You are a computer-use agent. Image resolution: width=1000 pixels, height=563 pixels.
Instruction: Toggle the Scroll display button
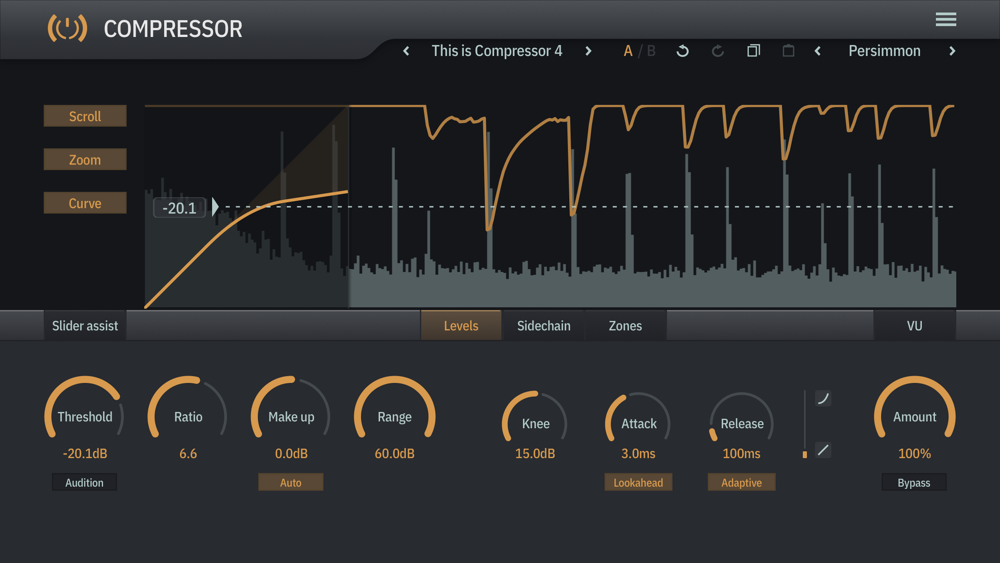point(85,116)
